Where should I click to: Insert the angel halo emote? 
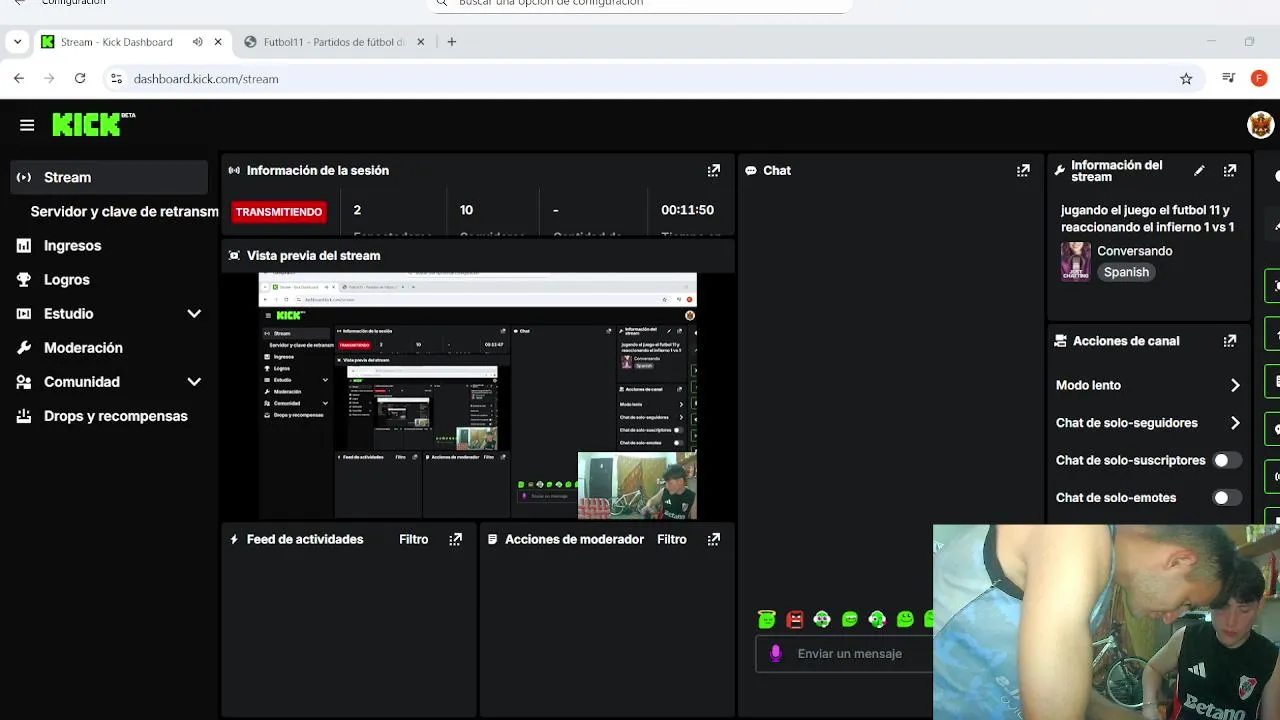tap(767, 619)
